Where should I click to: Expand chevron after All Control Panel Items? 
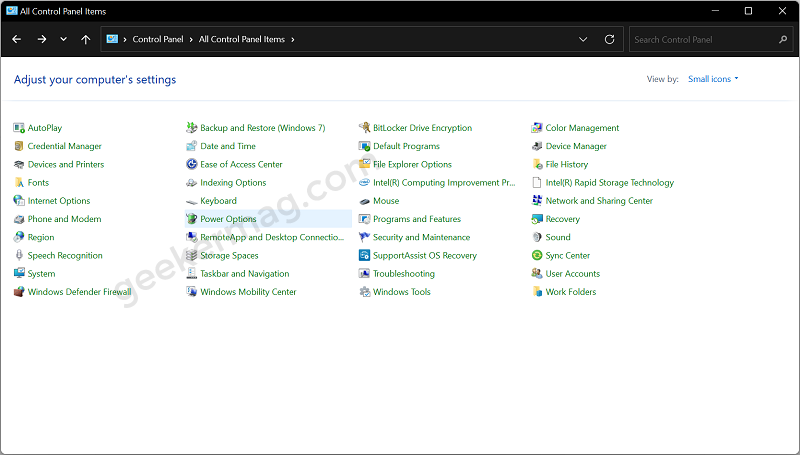(x=293, y=39)
